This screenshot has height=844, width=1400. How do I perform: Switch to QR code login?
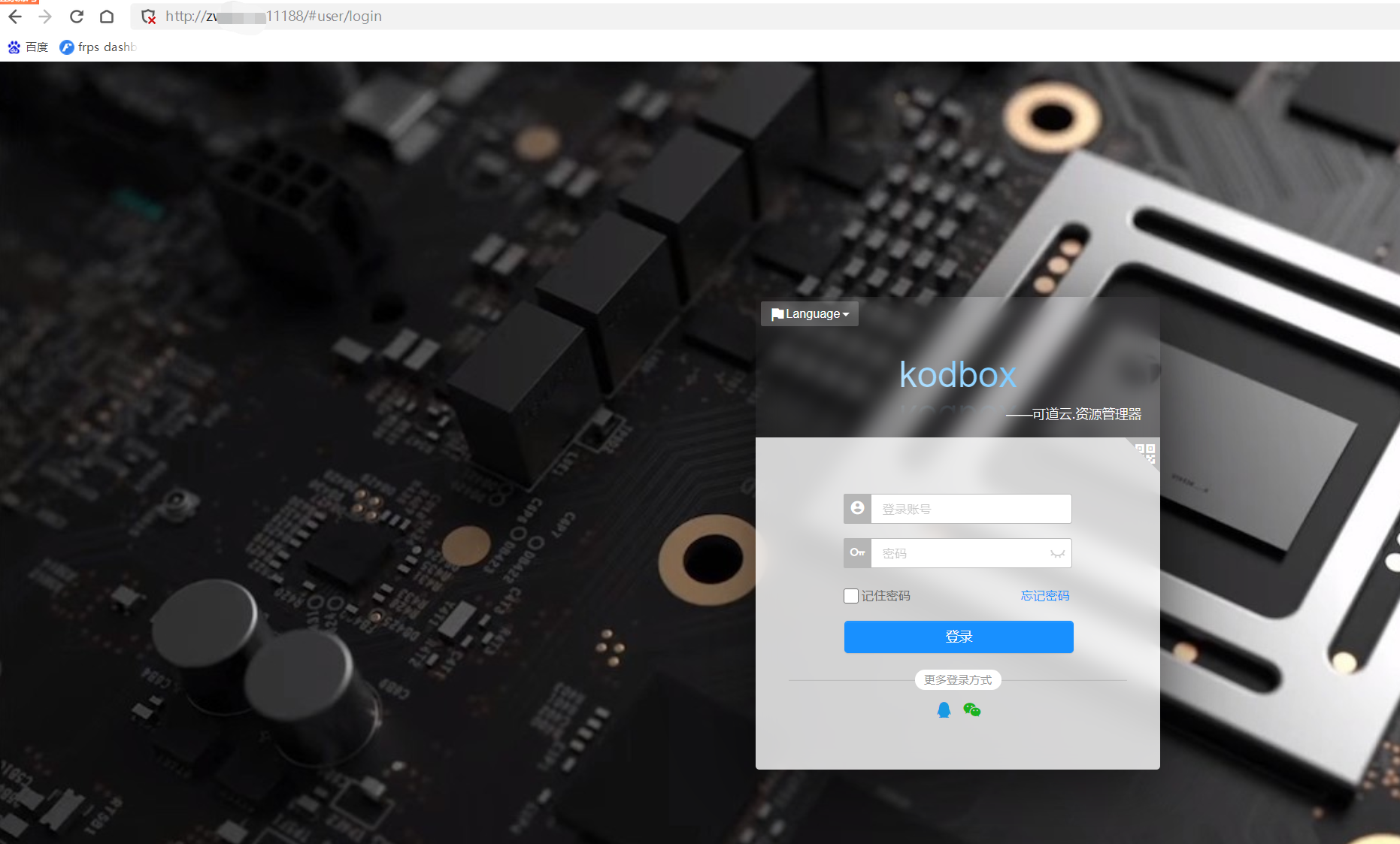coord(1145,452)
